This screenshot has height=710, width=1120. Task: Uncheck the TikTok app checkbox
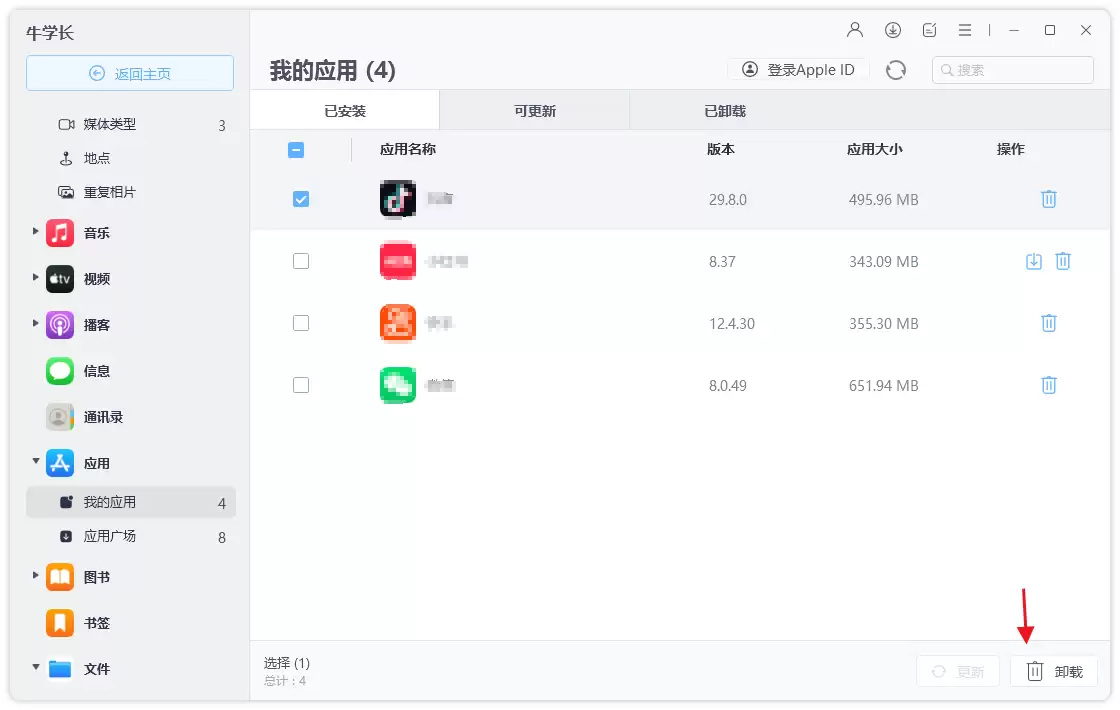point(301,199)
